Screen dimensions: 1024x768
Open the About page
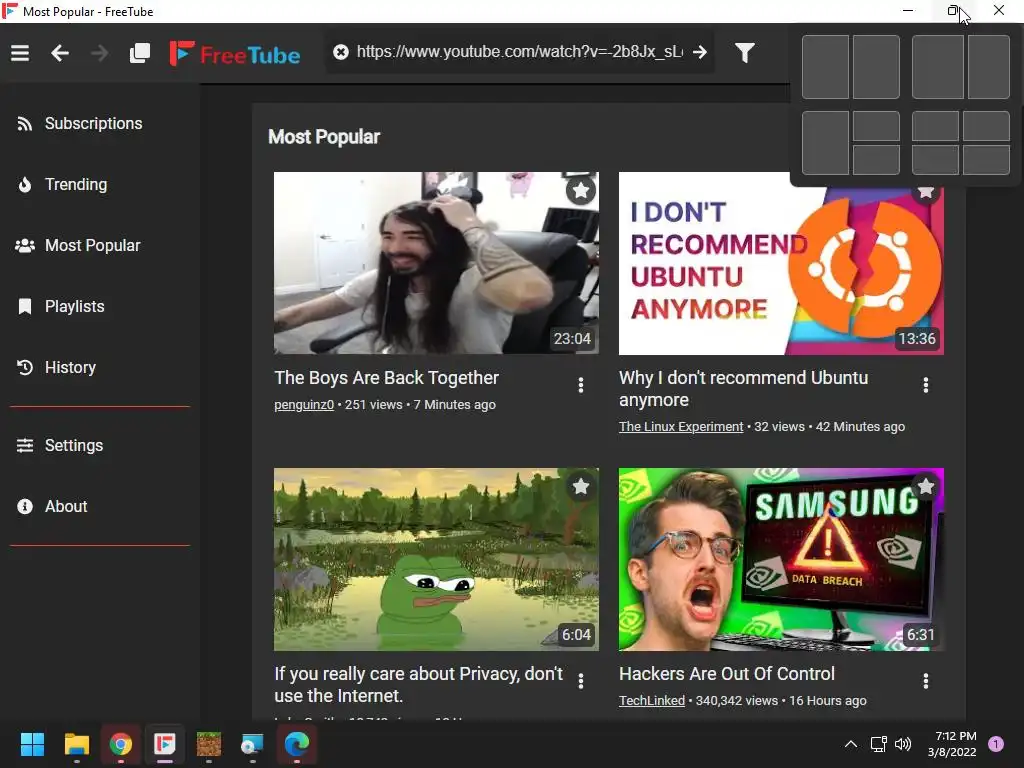(x=100, y=506)
